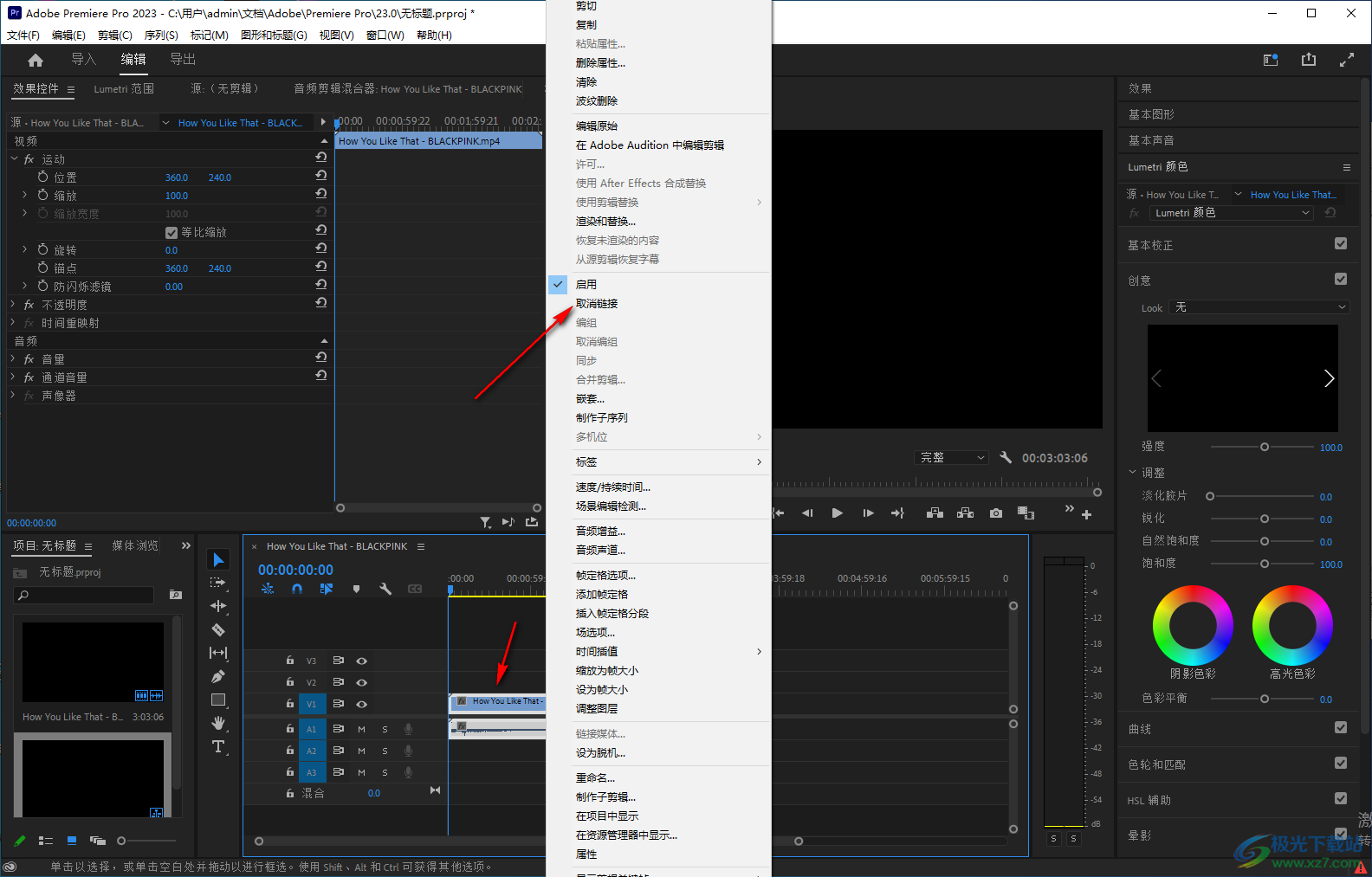Open playback resolution 完整 dropdown
The height and width of the screenshot is (877, 1372).
(951, 457)
